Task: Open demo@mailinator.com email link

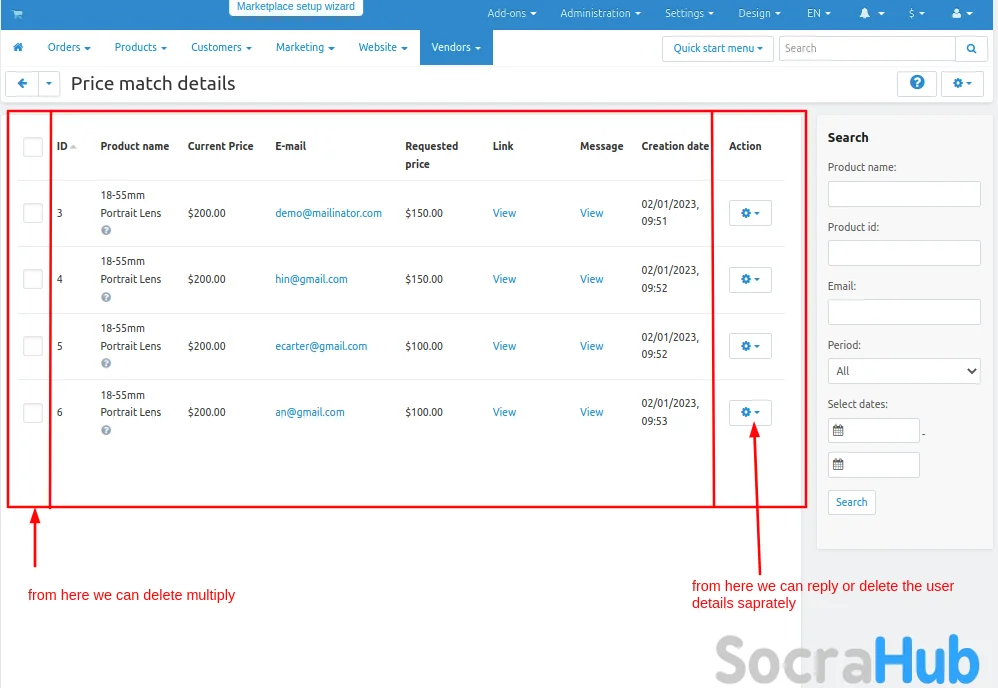Action: pyautogui.click(x=328, y=213)
